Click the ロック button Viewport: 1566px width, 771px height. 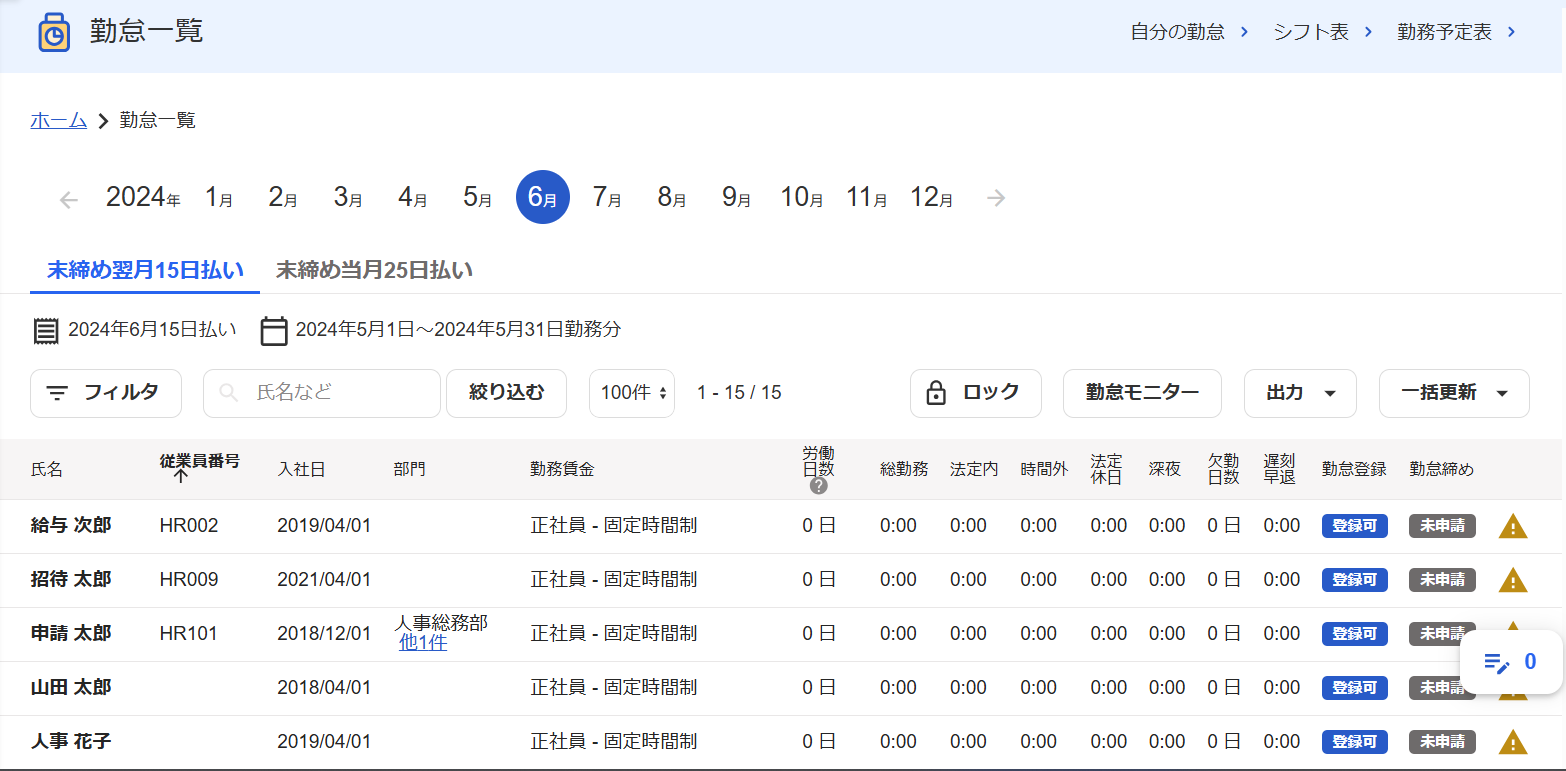coord(976,393)
